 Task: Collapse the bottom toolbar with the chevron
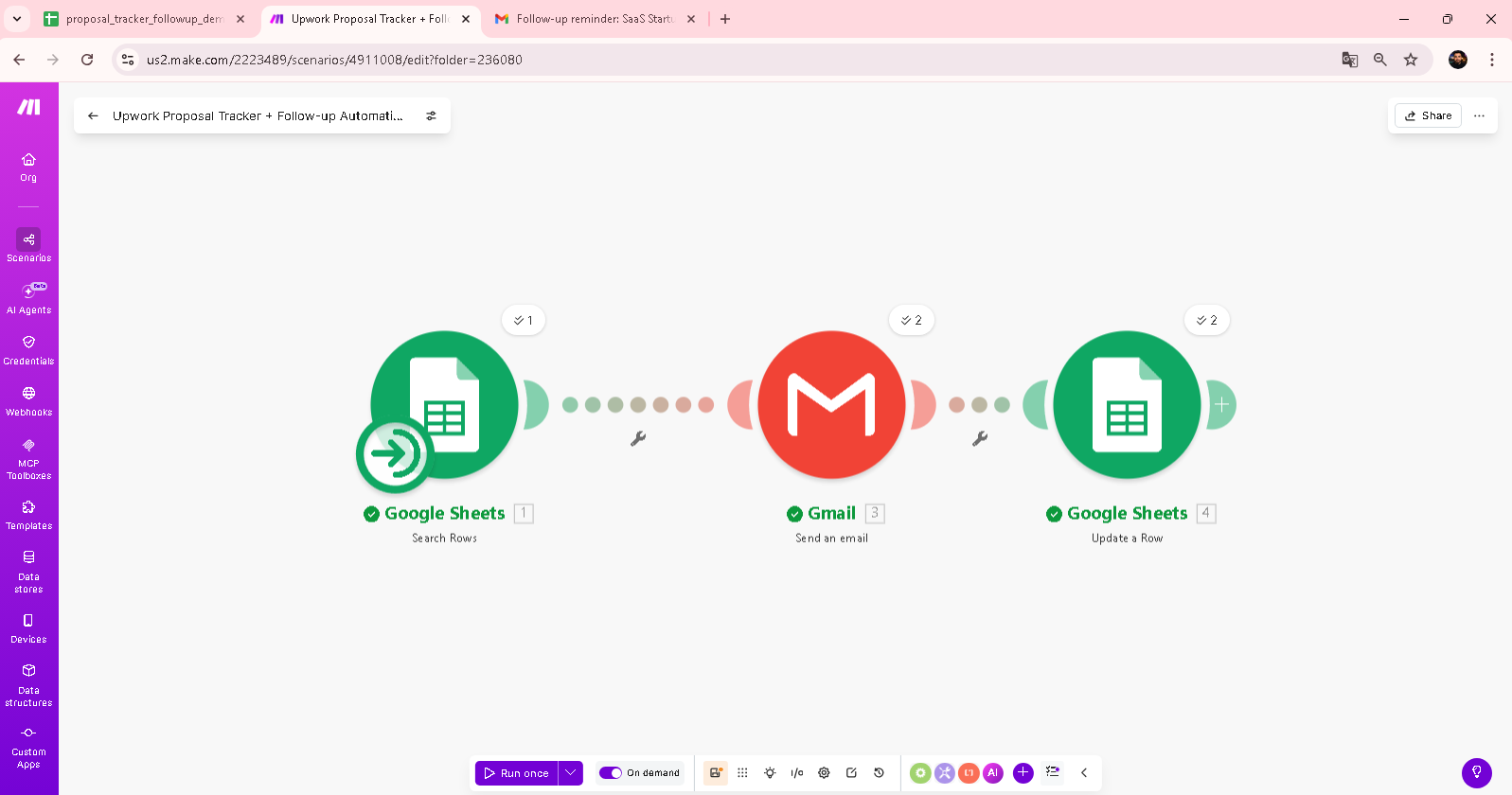[x=1084, y=772]
